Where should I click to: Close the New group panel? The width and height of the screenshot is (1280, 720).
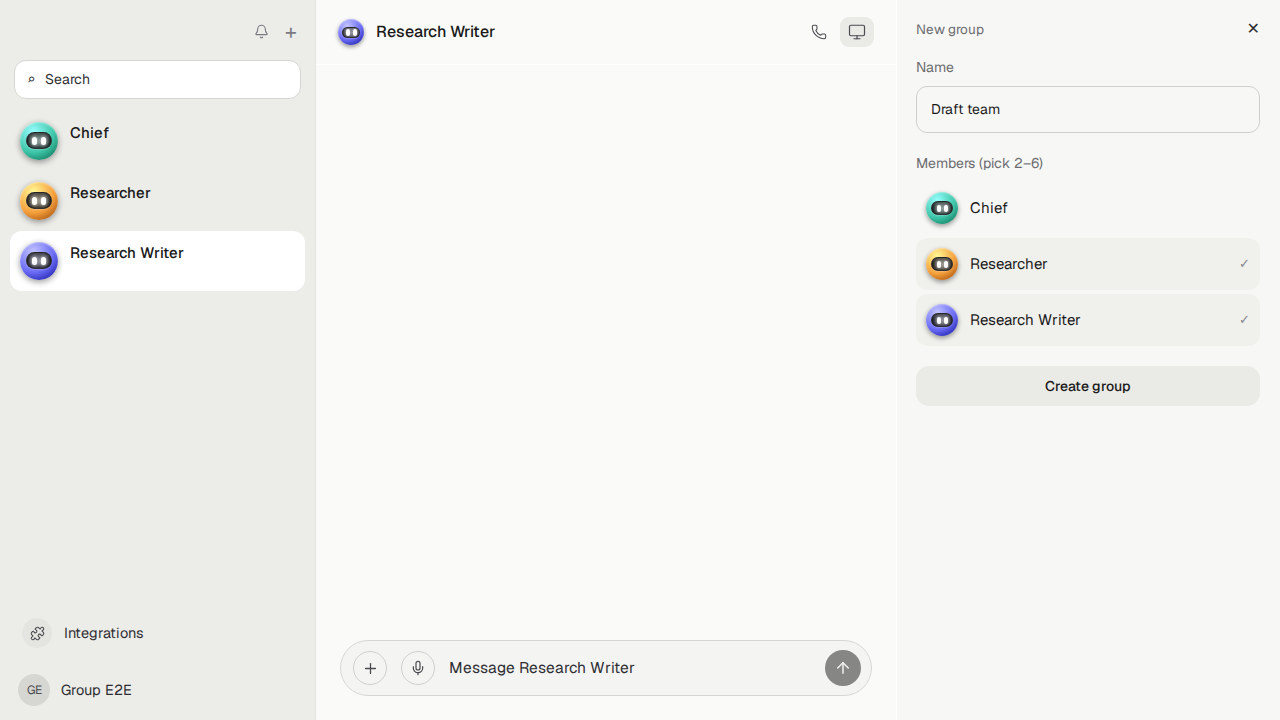[x=1253, y=28]
